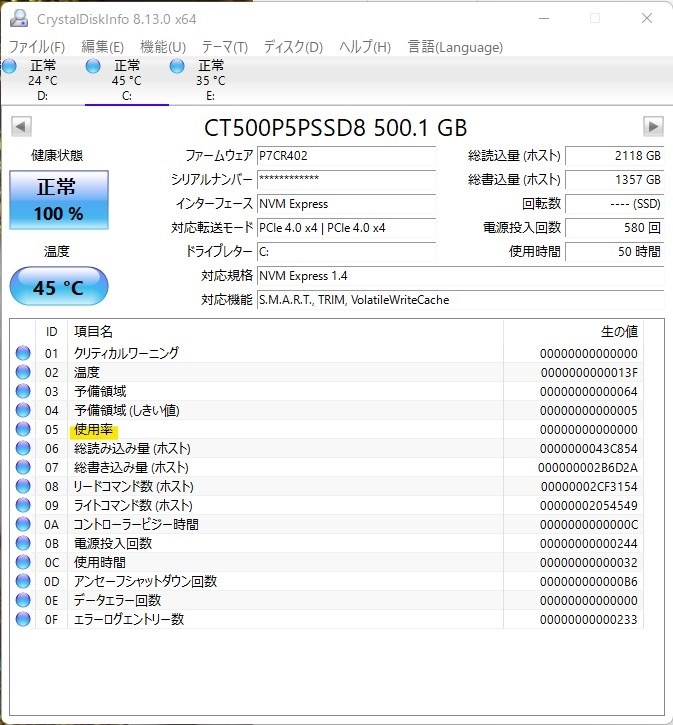Select raw value 0000002054549
Screen dimensions: 673x725
[589, 505]
